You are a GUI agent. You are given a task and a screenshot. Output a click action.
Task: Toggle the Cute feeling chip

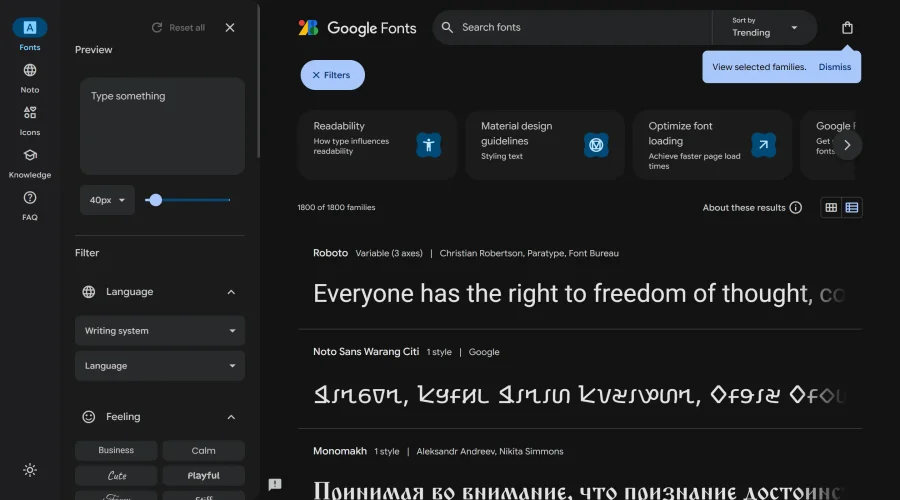click(116, 475)
